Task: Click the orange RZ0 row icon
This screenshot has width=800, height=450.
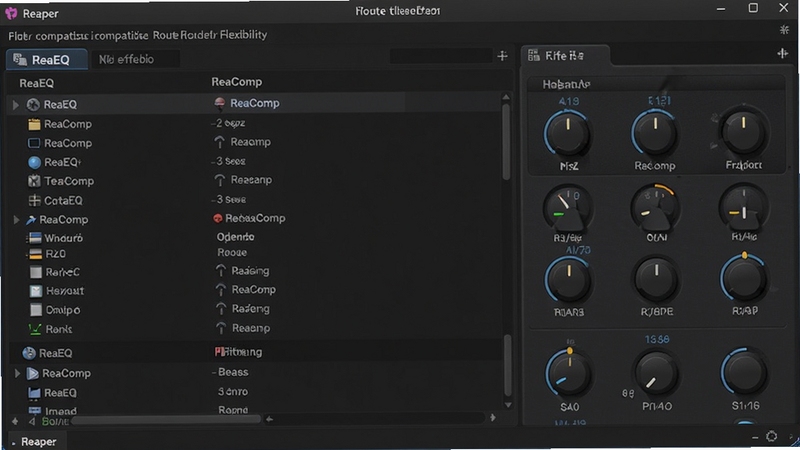Action: click(35, 254)
